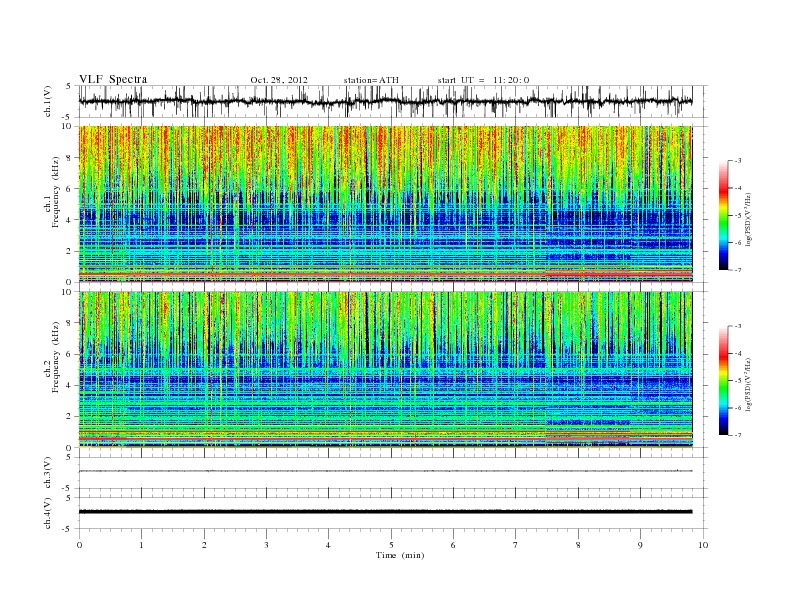Viewport: 792px width, 612px height.
Task: Click the "Time (min)" axis title
Action: tap(400, 555)
